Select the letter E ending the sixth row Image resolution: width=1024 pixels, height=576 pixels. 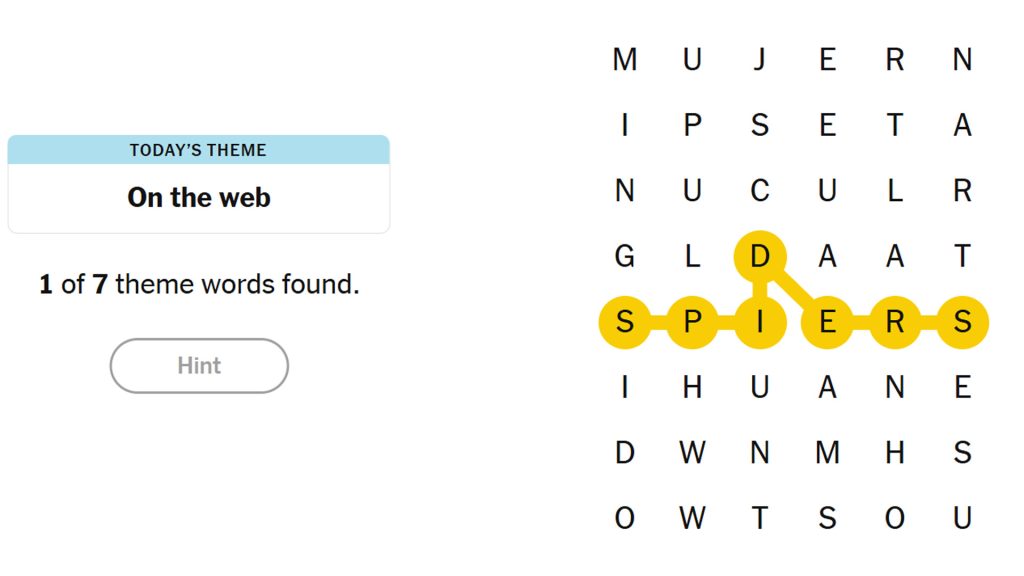coord(963,387)
